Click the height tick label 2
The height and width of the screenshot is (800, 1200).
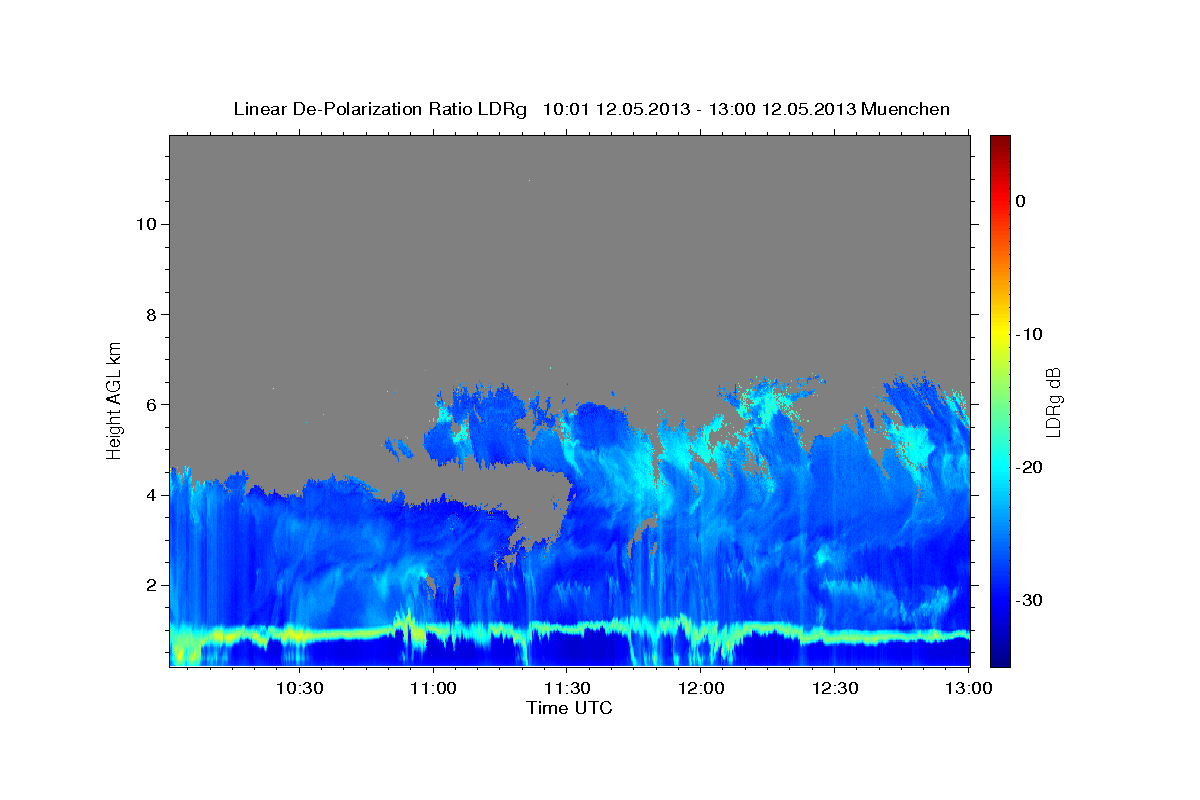pyautogui.click(x=151, y=585)
